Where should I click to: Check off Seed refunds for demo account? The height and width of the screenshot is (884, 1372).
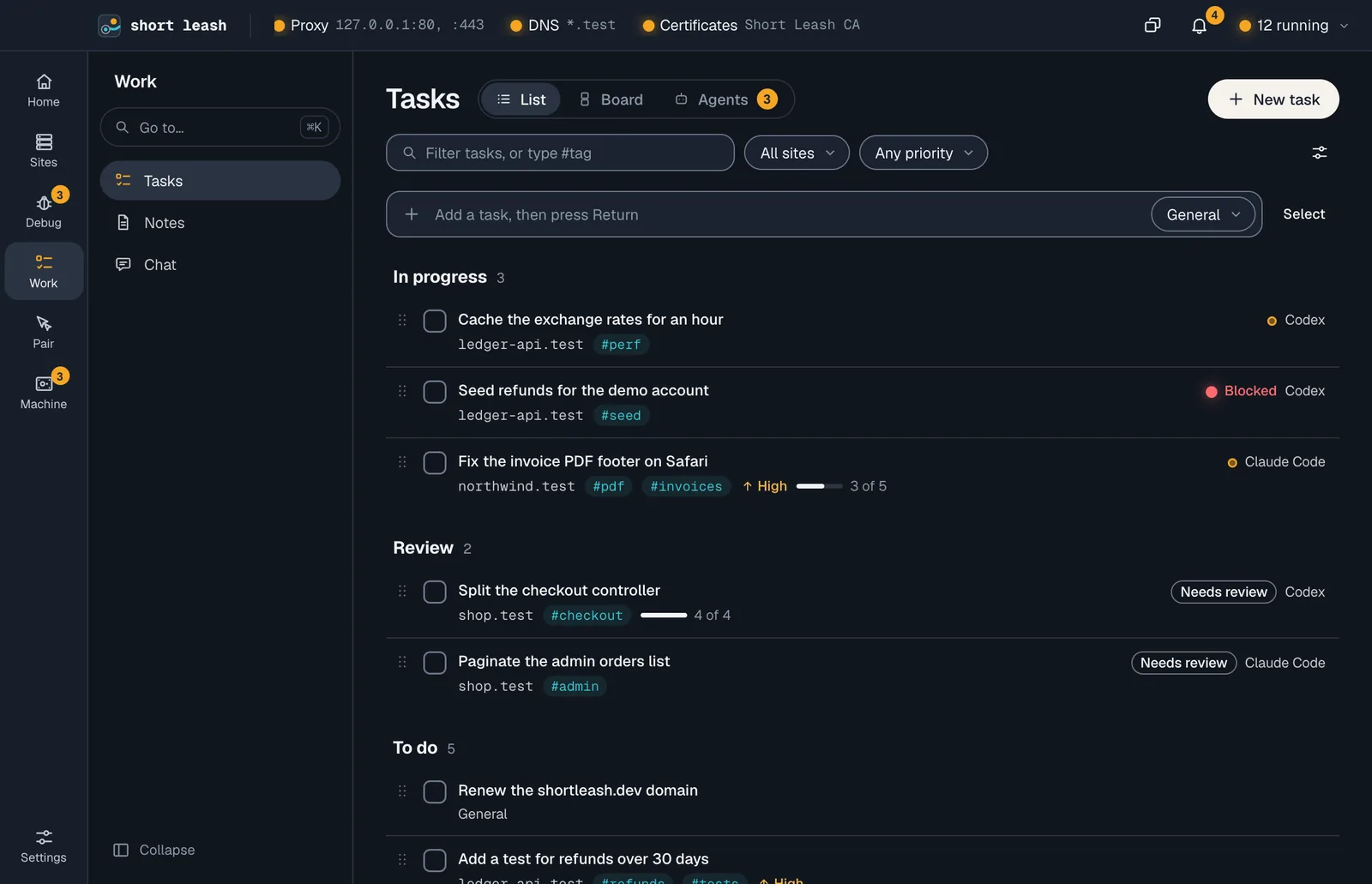[435, 392]
